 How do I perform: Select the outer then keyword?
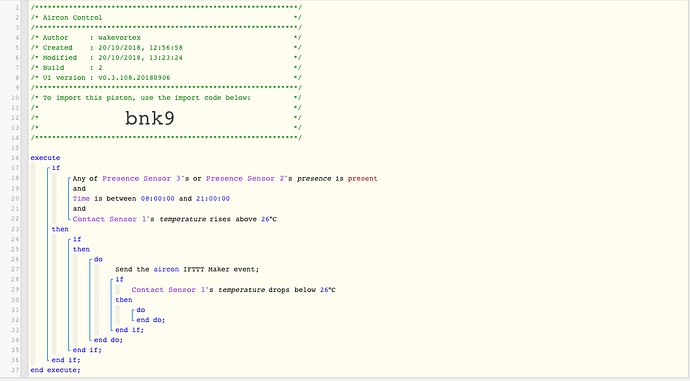tap(60, 229)
